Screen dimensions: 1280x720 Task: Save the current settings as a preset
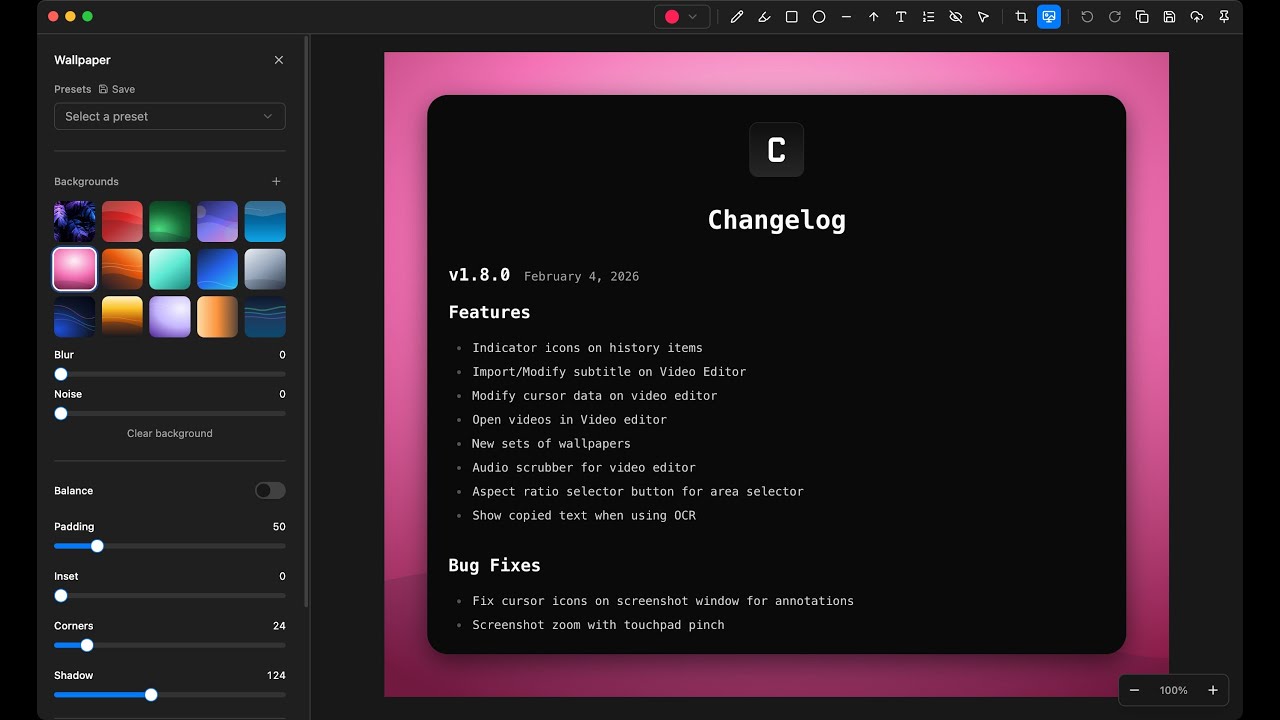click(117, 89)
